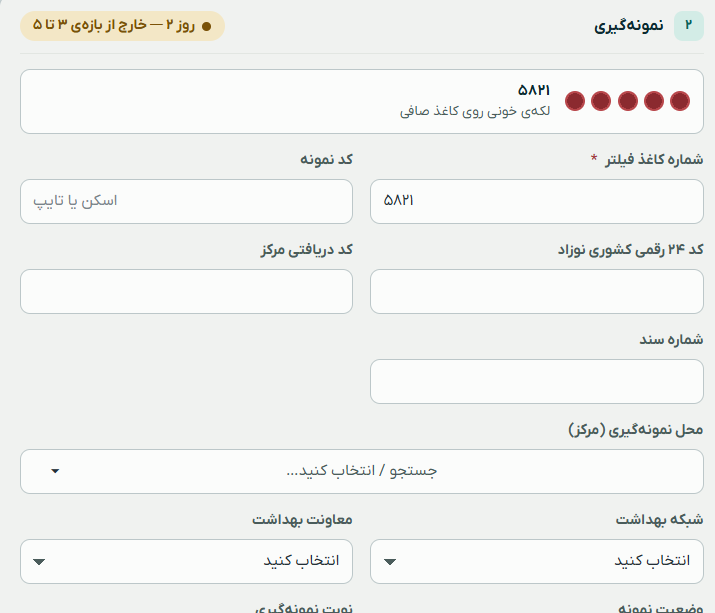Viewport: 715px width, 613px height.
Task: Click the middle blood spot circle
Action: tap(627, 101)
